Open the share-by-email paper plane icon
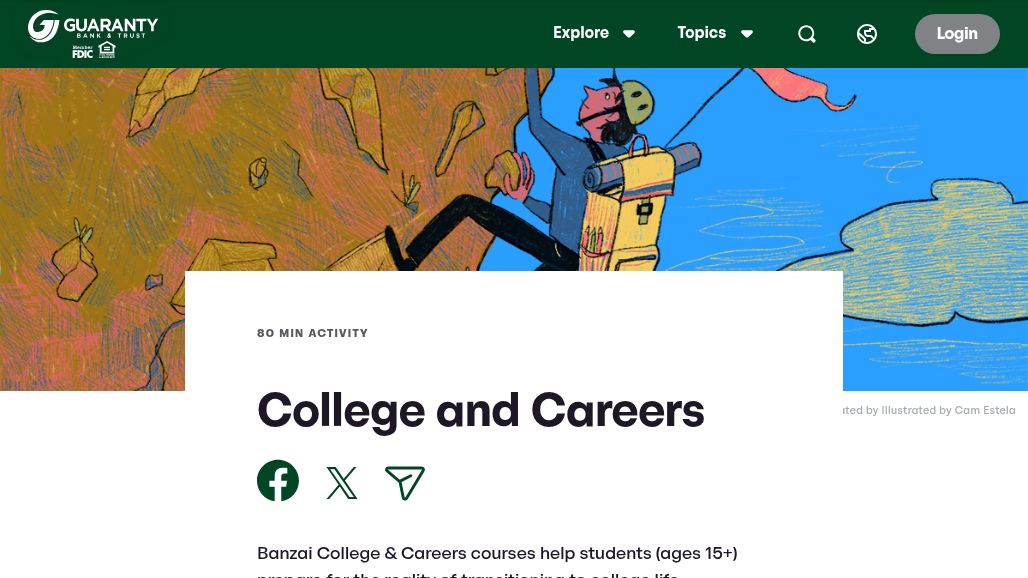 tap(405, 483)
